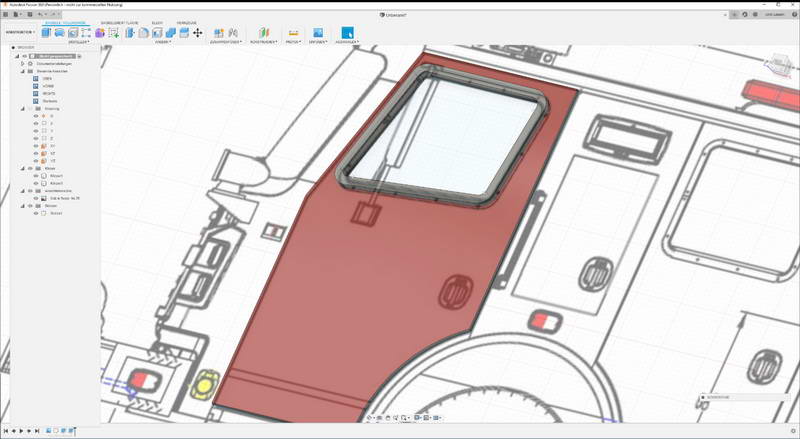Select the Joint tool icon
Image resolution: width=800 pixels, height=439 pixels.
coord(233,33)
